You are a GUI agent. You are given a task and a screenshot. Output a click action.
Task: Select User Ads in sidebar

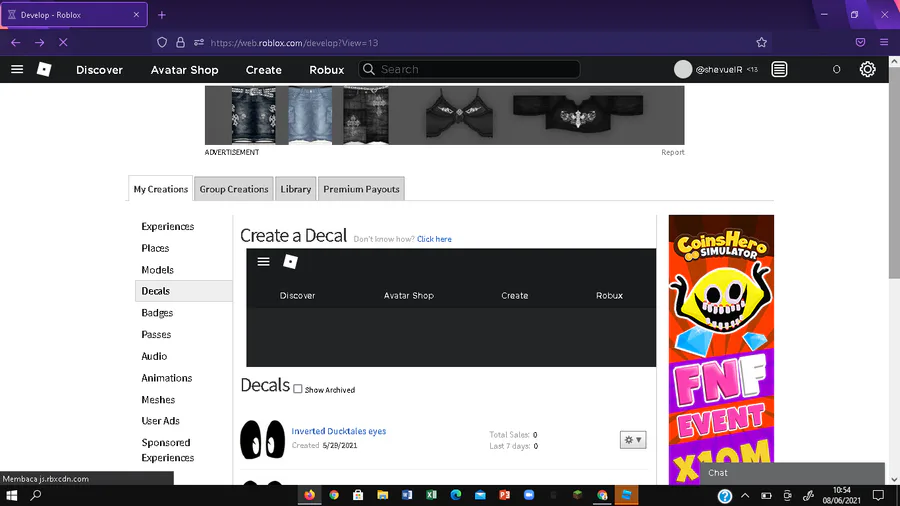point(160,421)
